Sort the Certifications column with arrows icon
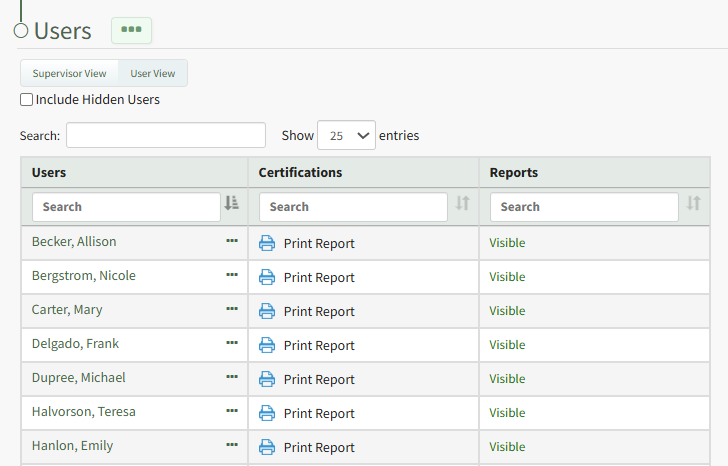Screen dimensions: 728x466 pos(462,203)
